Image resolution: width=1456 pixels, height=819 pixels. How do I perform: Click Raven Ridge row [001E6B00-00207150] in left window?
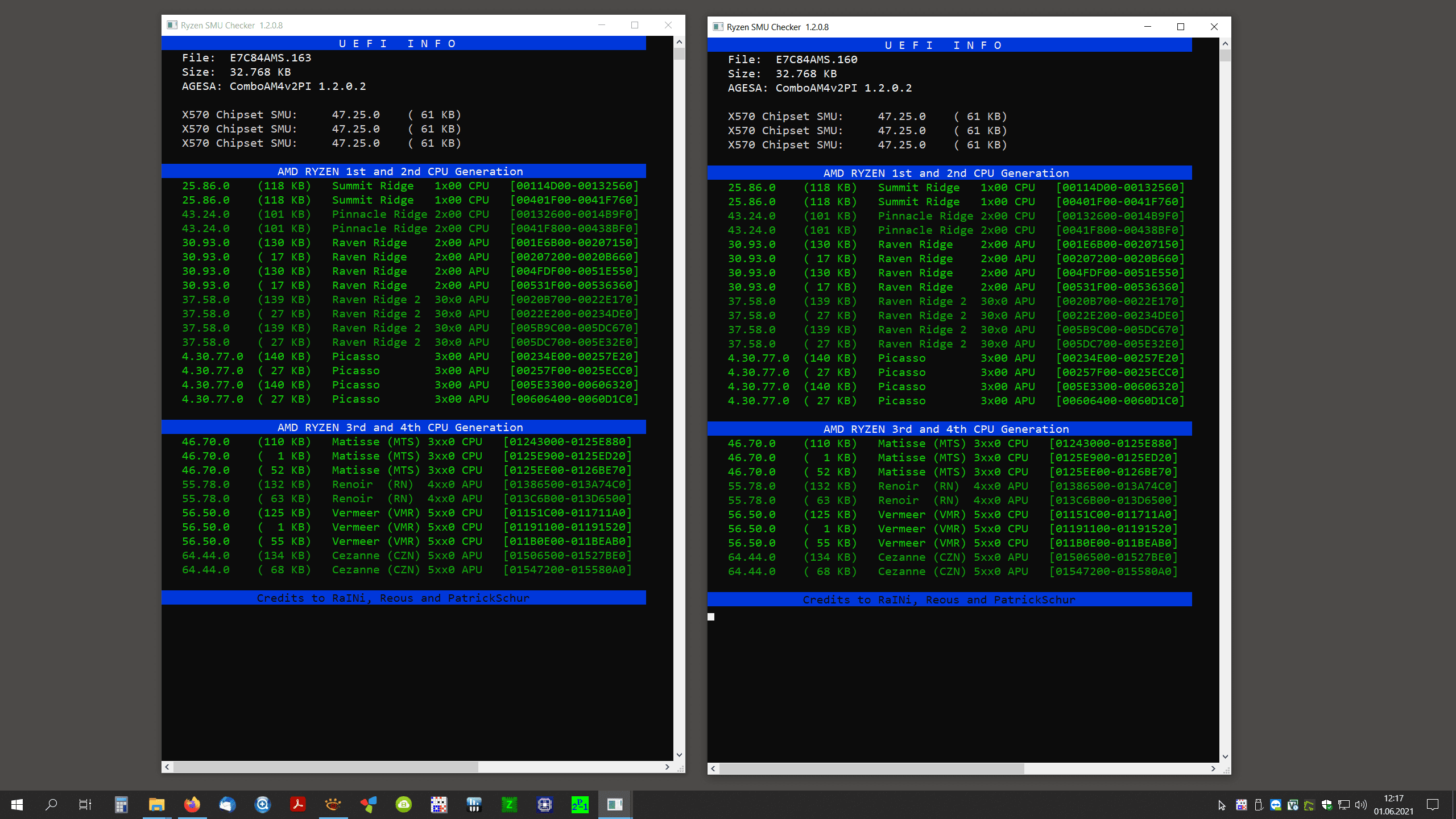[410, 242]
